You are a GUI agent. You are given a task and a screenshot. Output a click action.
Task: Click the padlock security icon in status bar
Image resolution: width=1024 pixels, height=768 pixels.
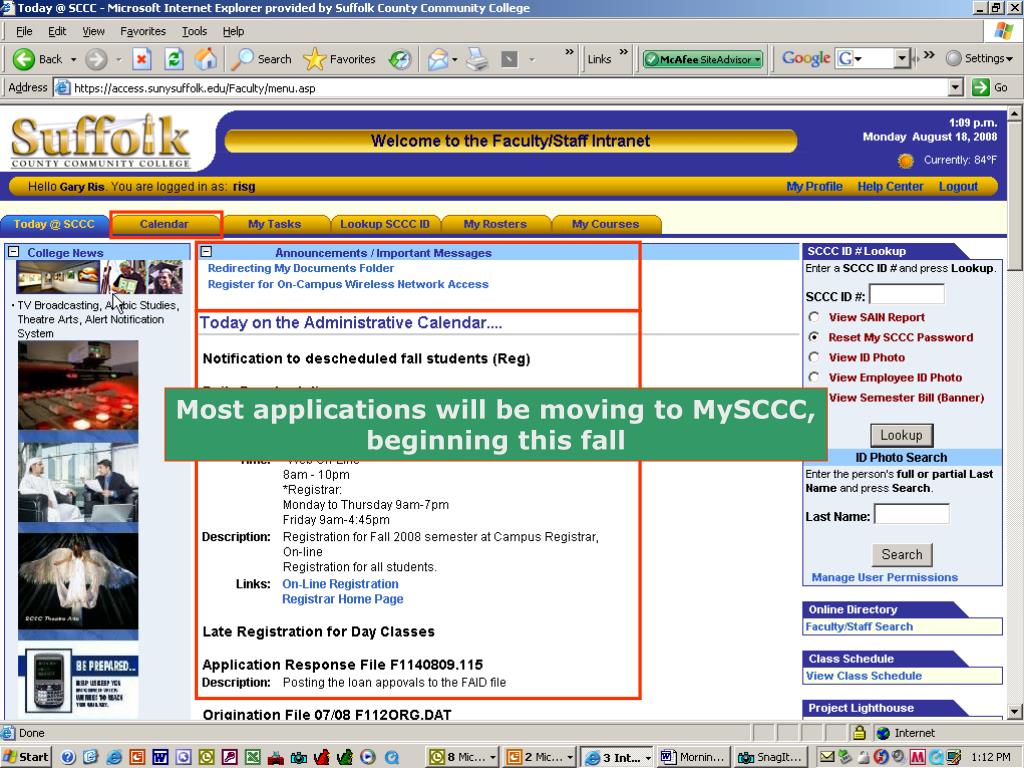[x=859, y=733]
